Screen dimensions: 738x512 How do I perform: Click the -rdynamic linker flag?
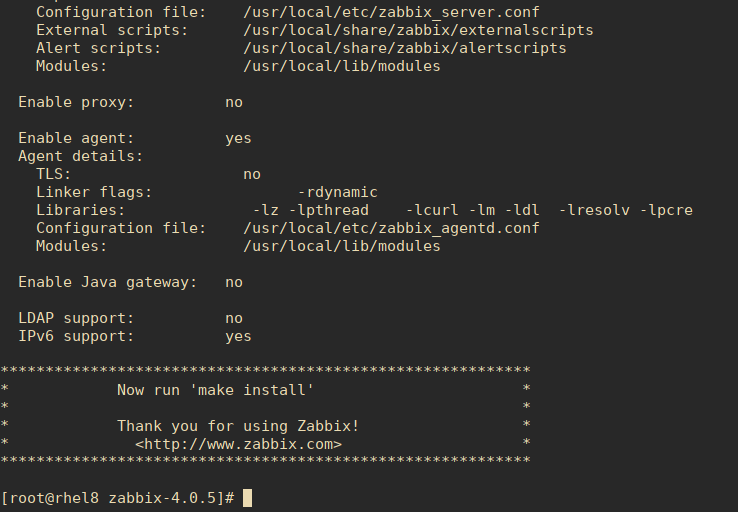337,192
